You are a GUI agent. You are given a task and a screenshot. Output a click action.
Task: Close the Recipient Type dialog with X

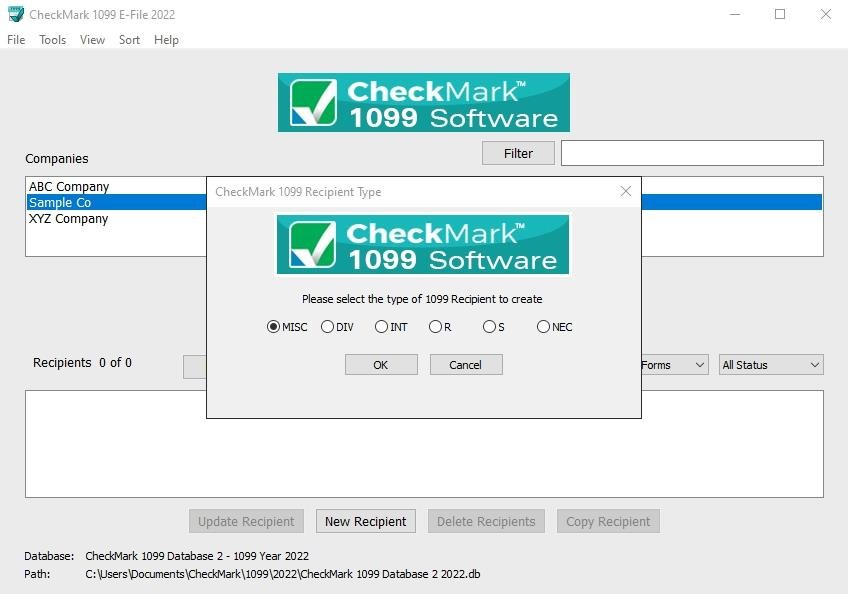[x=625, y=191]
